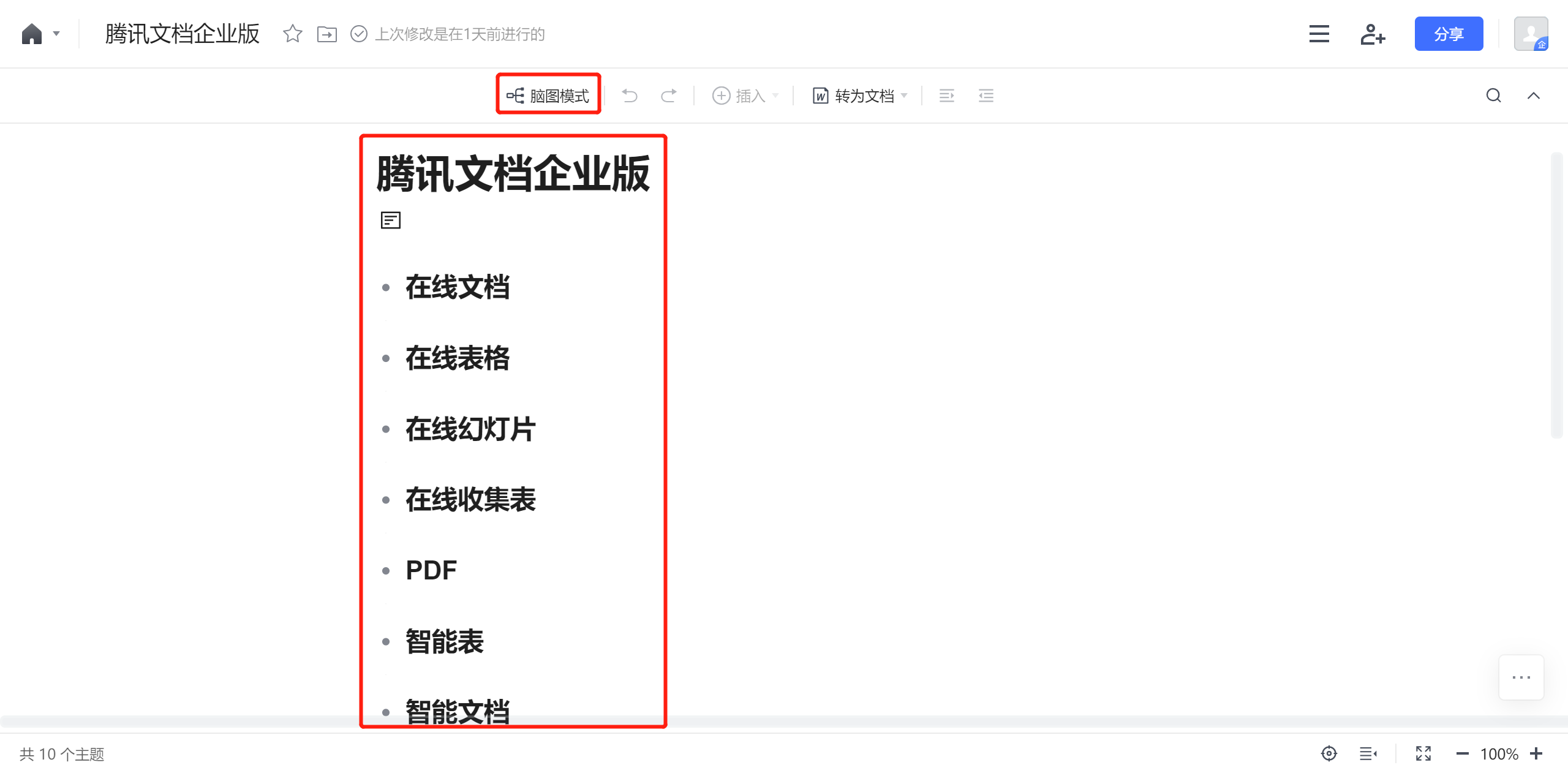Image resolution: width=1568 pixels, height=773 pixels.
Task: Click the move-to-folder icon
Action: (326, 34)
